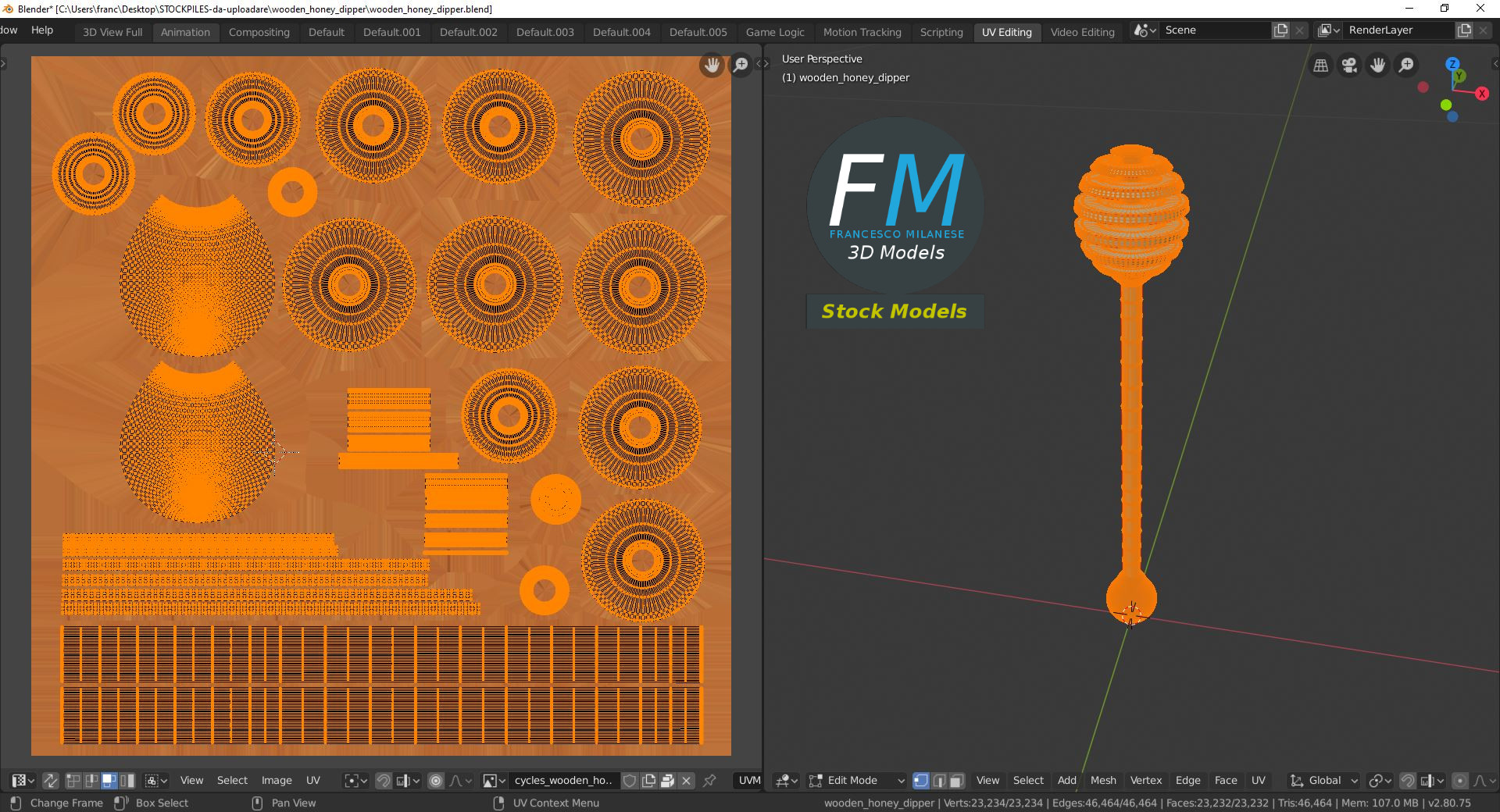The image size is (1500, 812).
Task: Click the pan hand icon in 3D viewport
Action: tap(1377, 66)
